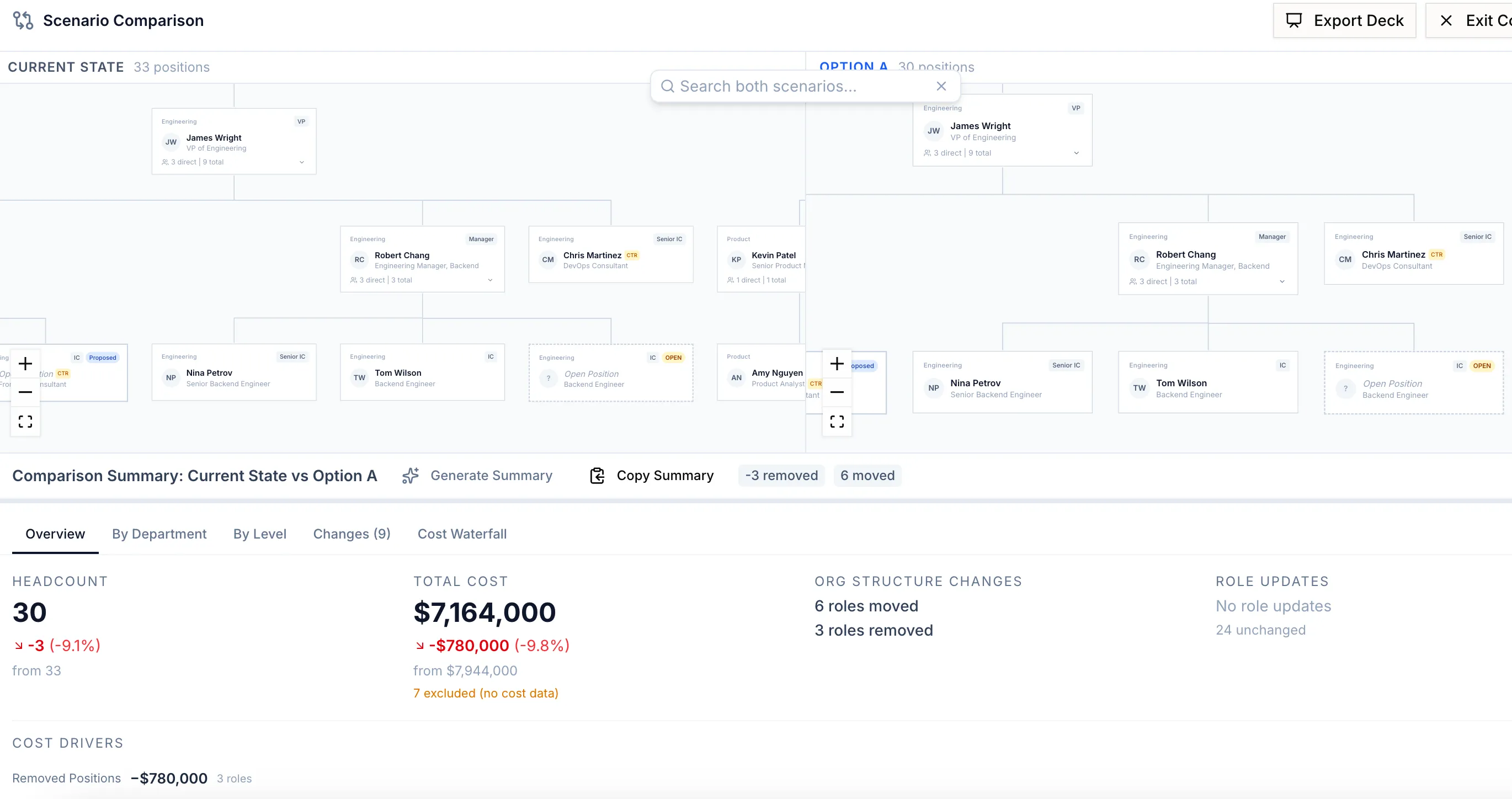Click Chris Martinez's CTR badge in Option A

1436,255
